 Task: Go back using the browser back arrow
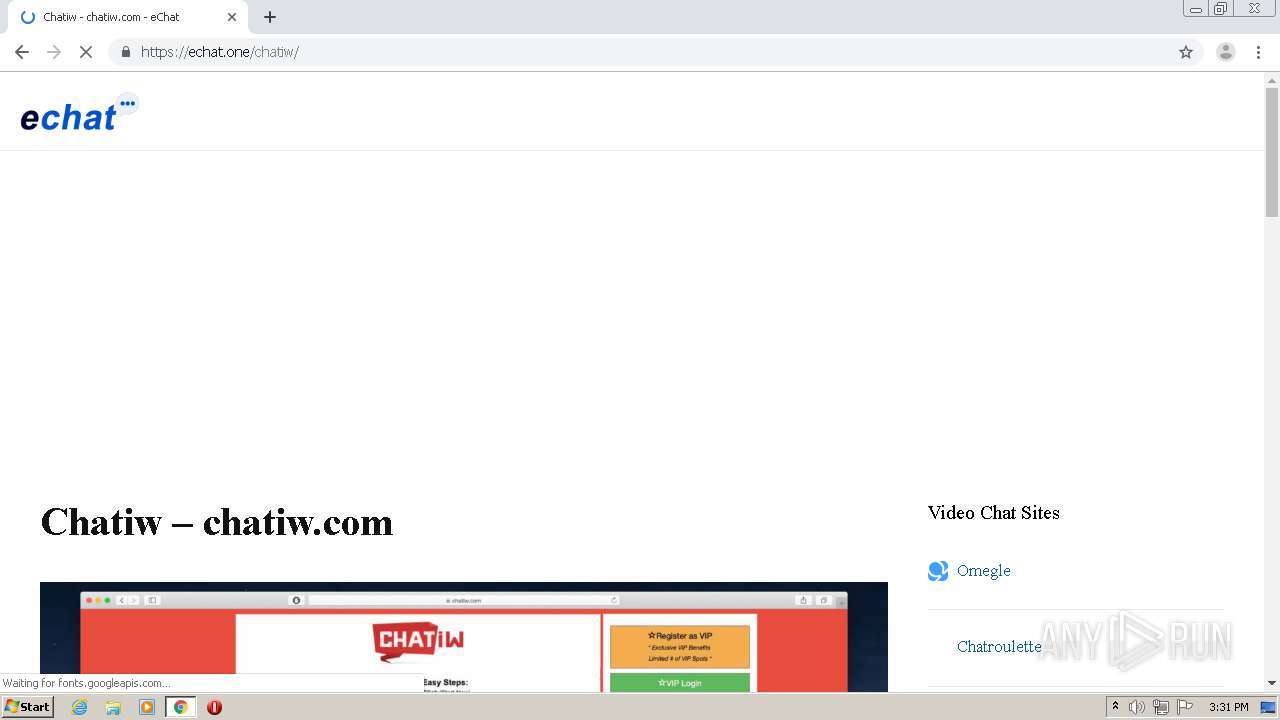click(22, 52)
